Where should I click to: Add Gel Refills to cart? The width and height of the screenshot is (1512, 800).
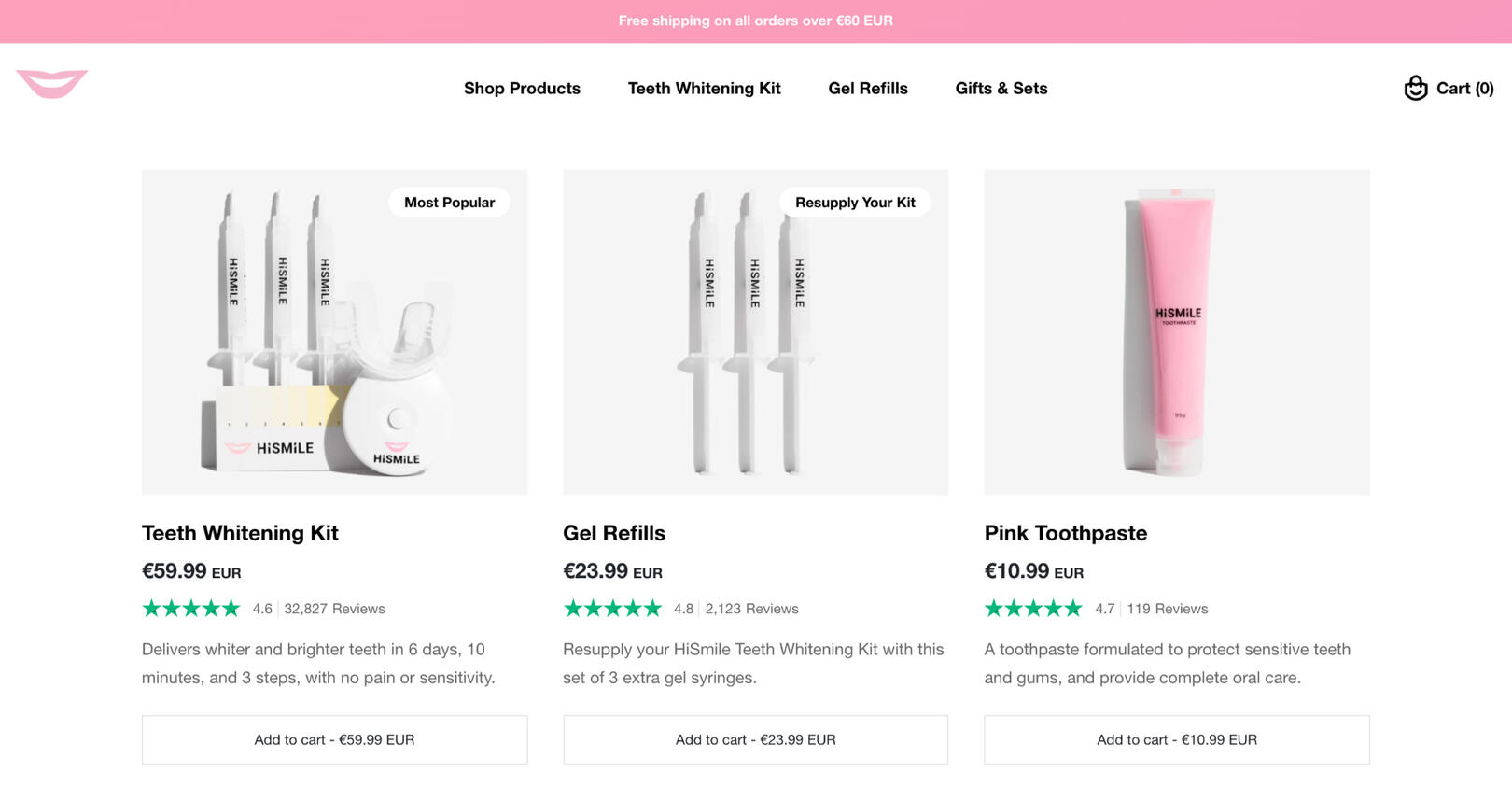(x=755, y=739)
